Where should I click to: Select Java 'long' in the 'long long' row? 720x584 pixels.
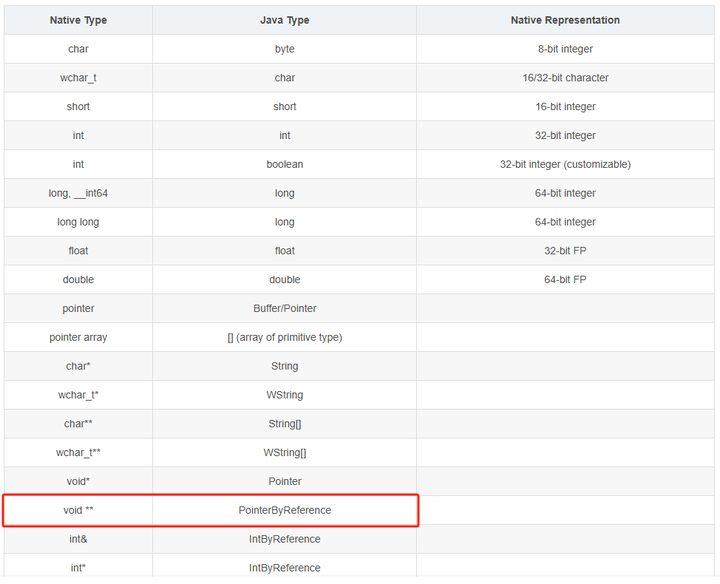click(x=284, y=222)
